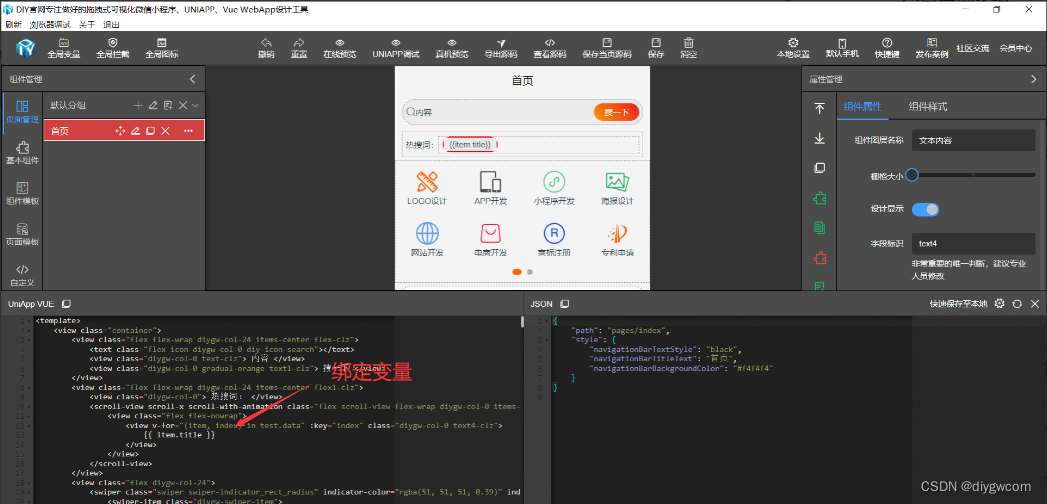Switch to 组件样式 tab
Image resolution: width=1047 pixels, height=504 pixels.
927,106
